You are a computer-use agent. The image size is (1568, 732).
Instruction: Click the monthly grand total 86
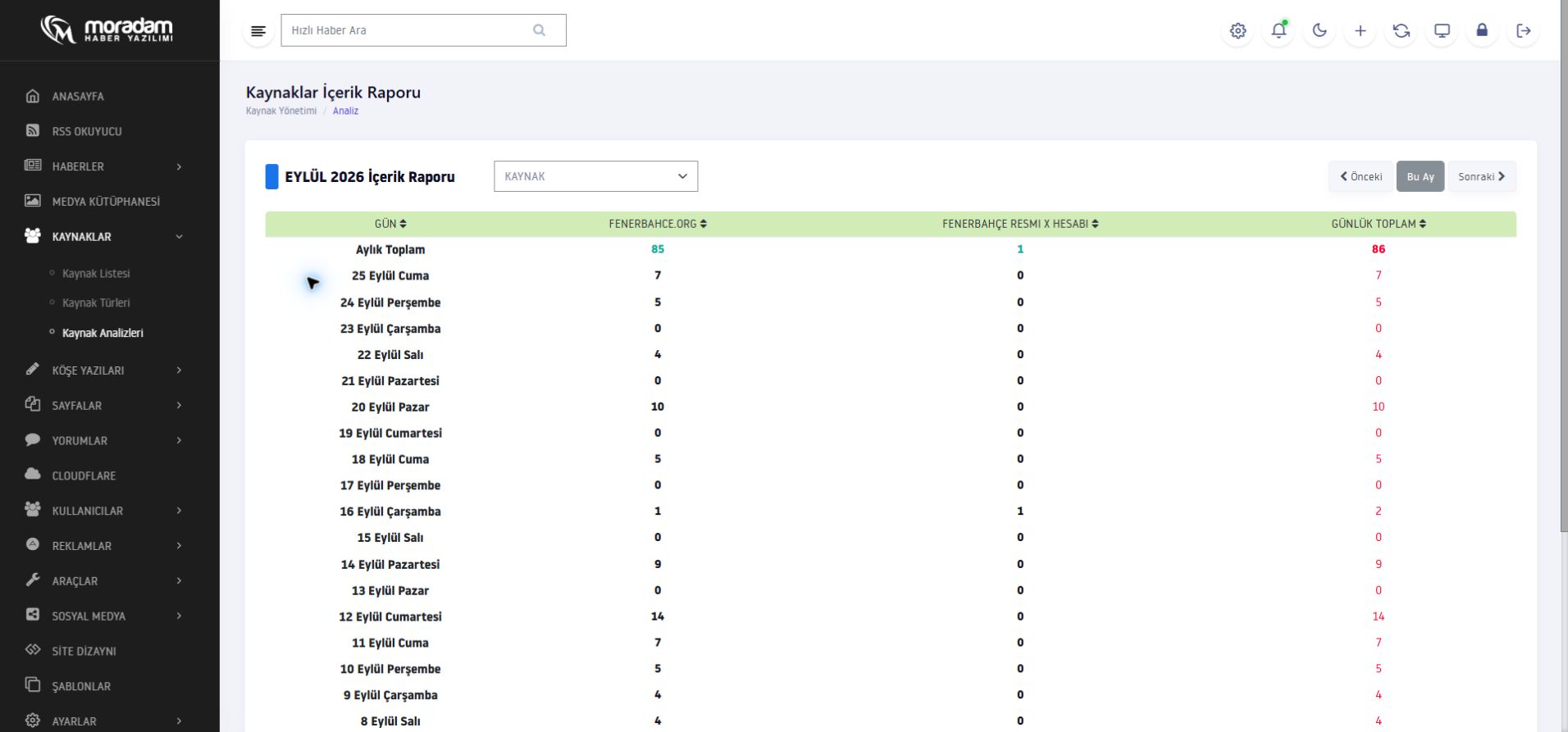[1379, 249]
